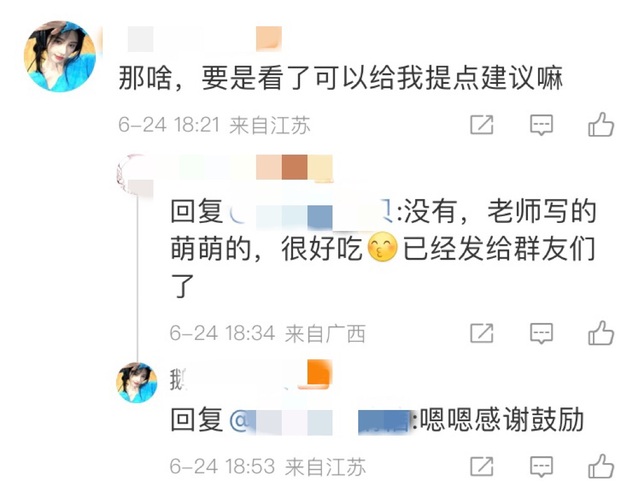Like the 18:53 reply 嗯嗯感谢鼓励

tap(601, 466)
